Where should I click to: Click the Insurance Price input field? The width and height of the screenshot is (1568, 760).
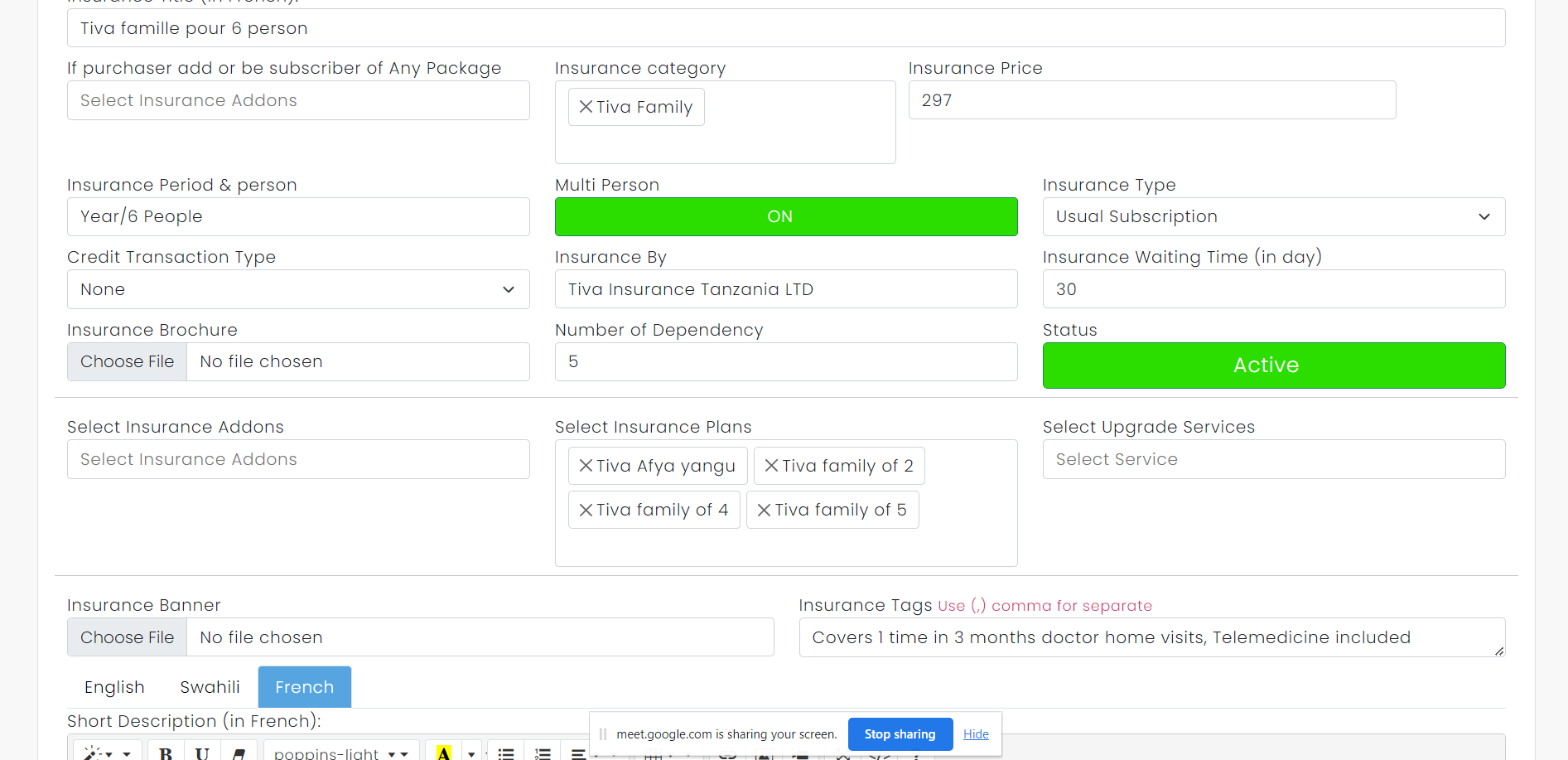pos(1151,100)
